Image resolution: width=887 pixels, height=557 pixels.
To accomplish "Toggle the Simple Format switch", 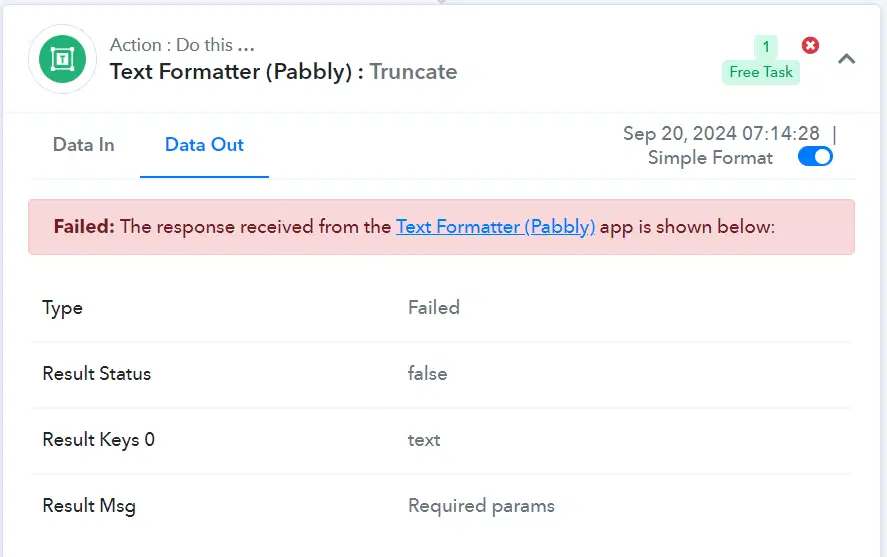I will pyautogui.click(x=815, y=157).
